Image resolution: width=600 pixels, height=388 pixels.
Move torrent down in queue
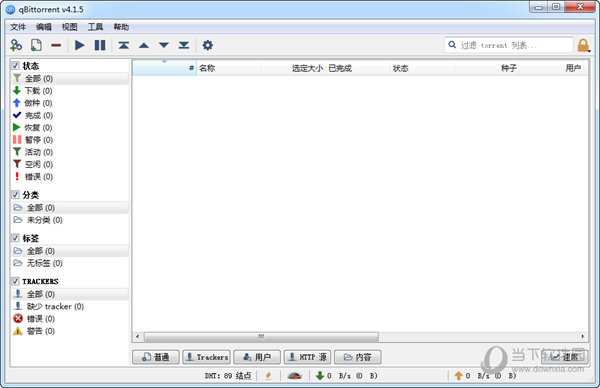(x=164, y=46)
